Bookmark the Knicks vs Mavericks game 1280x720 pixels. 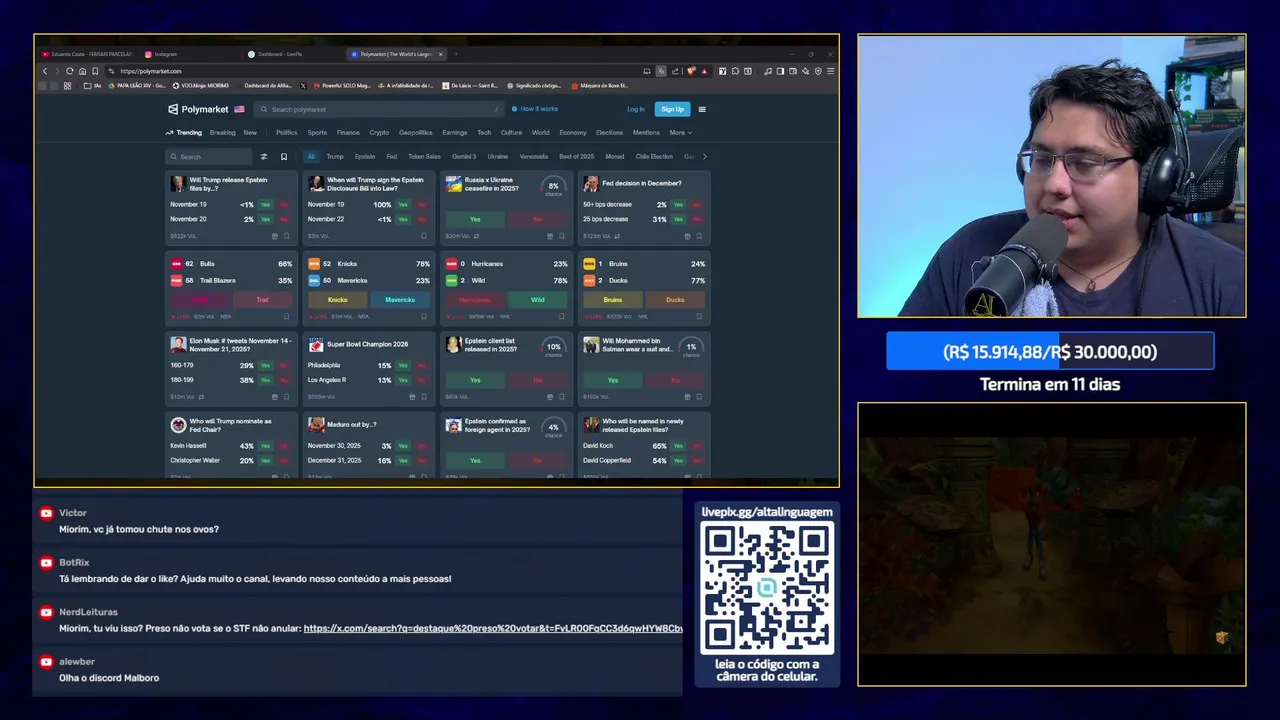(424, 316)
